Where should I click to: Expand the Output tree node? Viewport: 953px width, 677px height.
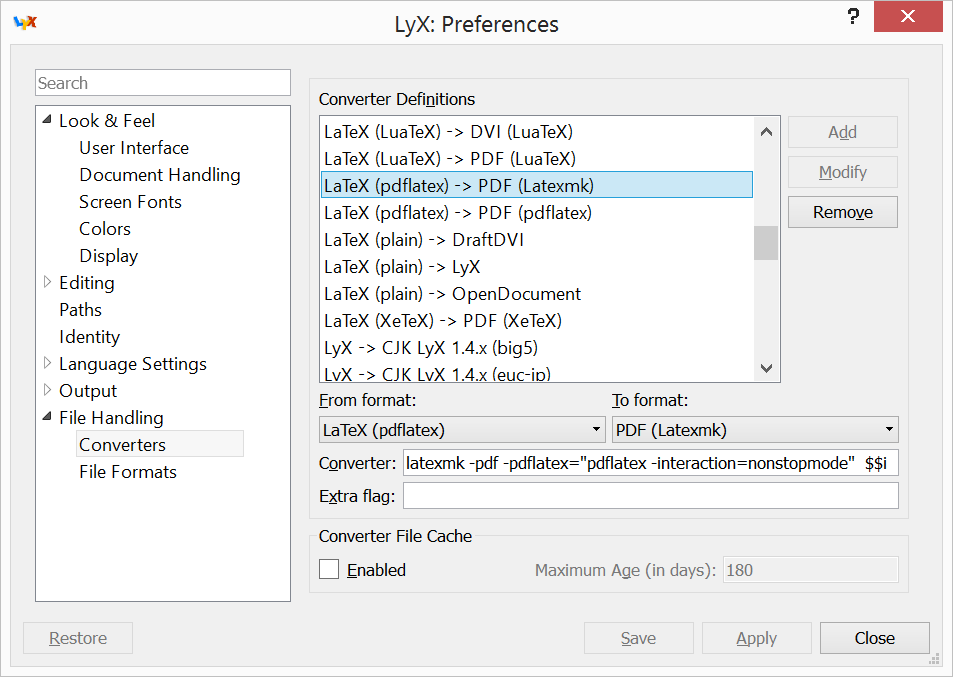47,390
